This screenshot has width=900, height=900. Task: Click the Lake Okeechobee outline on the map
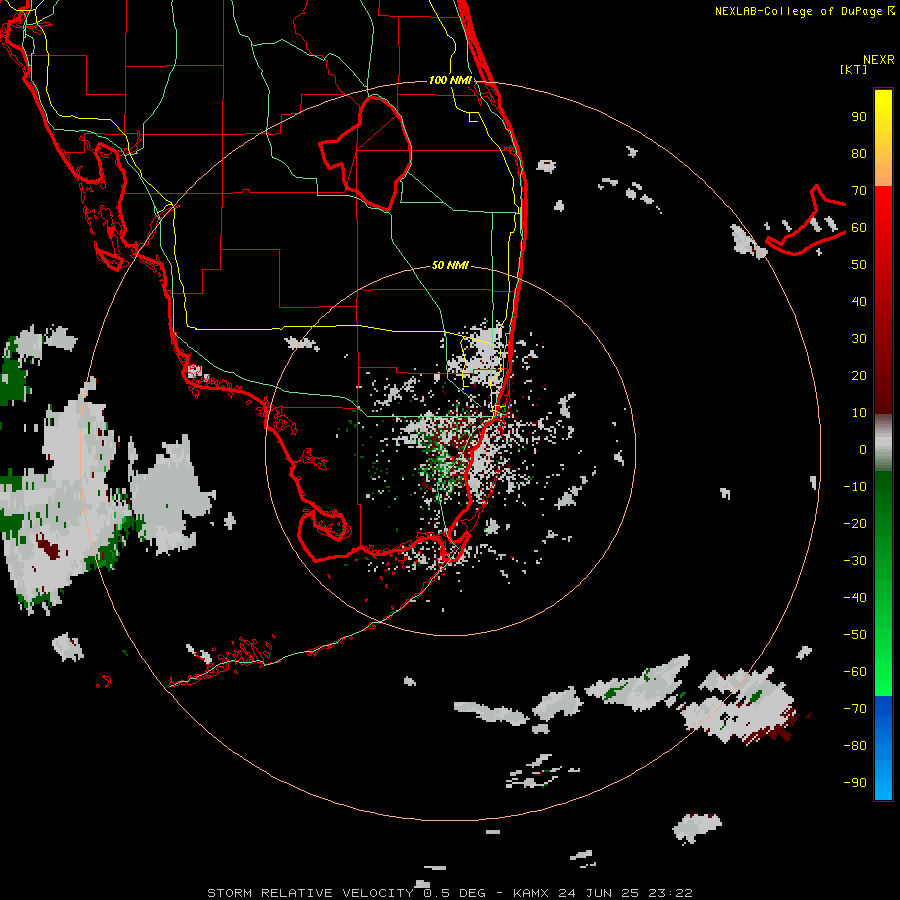coord(366,153)
